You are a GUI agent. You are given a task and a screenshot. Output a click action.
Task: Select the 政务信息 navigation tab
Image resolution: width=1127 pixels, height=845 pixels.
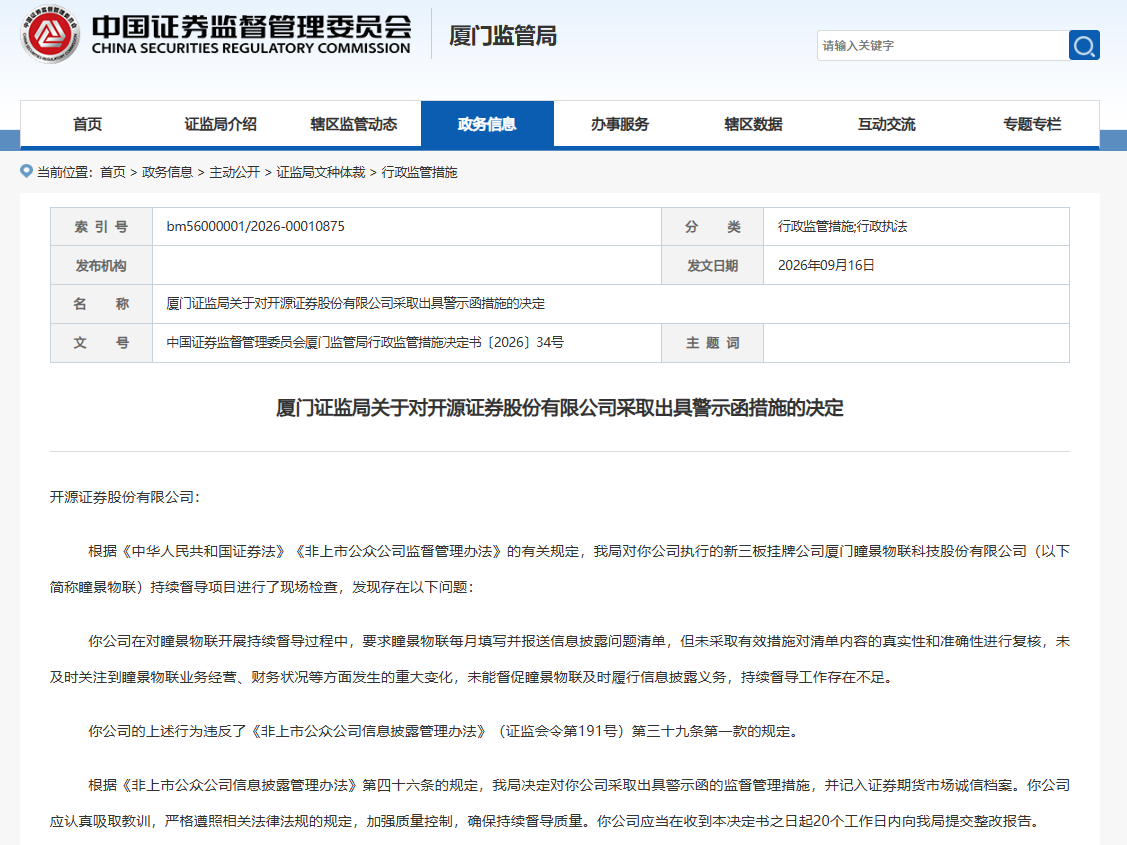click(x=487, y=124)
